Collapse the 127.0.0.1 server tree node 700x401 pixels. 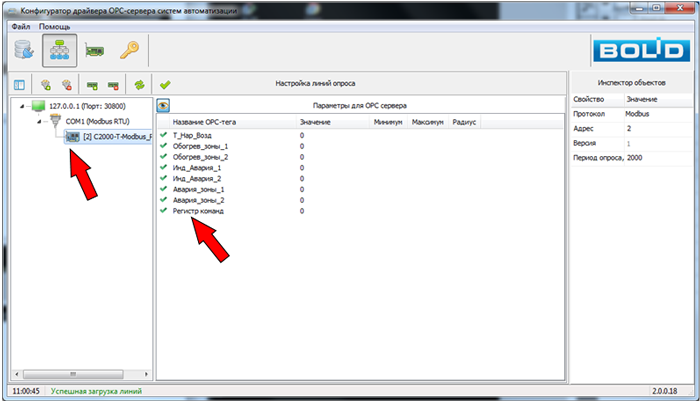[x=23, y=105]
